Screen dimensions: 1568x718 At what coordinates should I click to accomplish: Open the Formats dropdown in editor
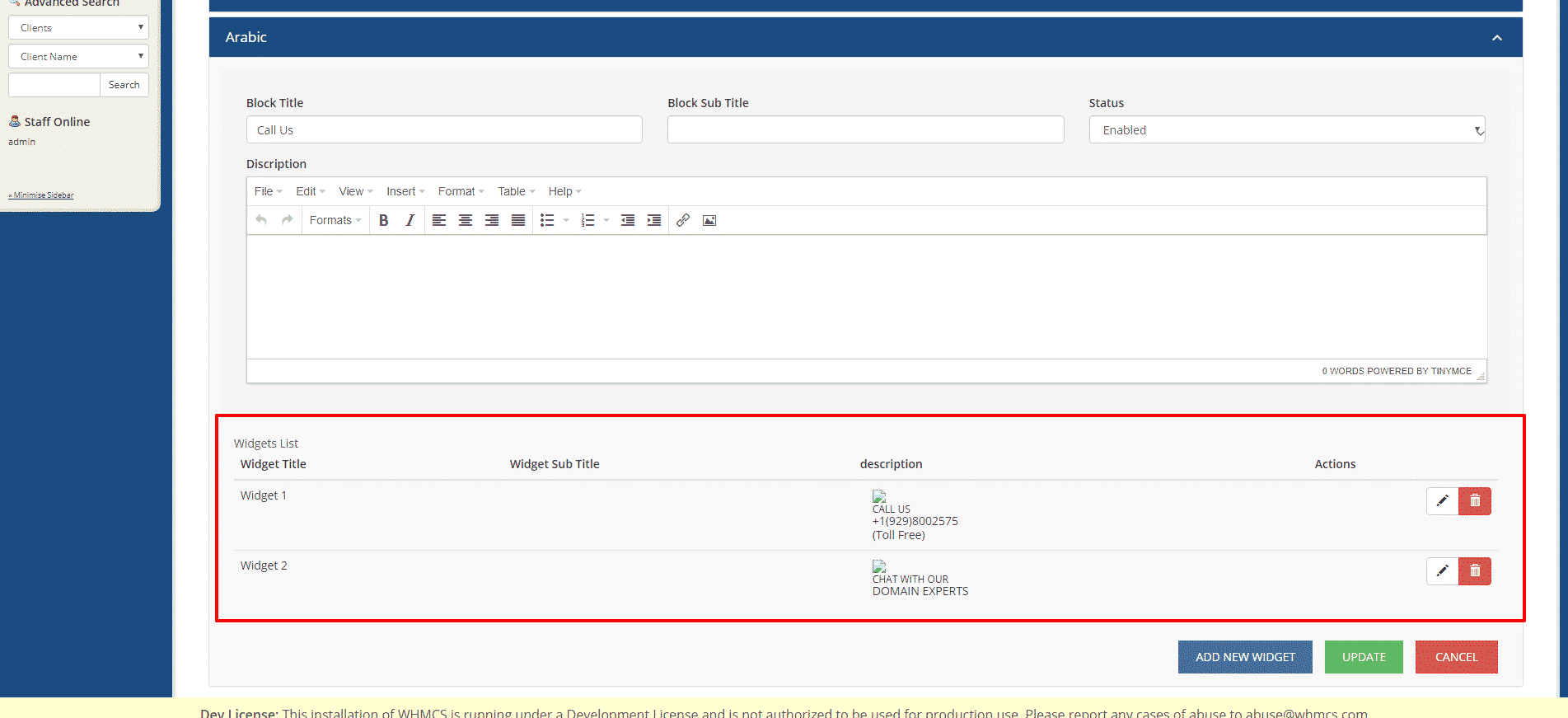click(x=335, y=220)
